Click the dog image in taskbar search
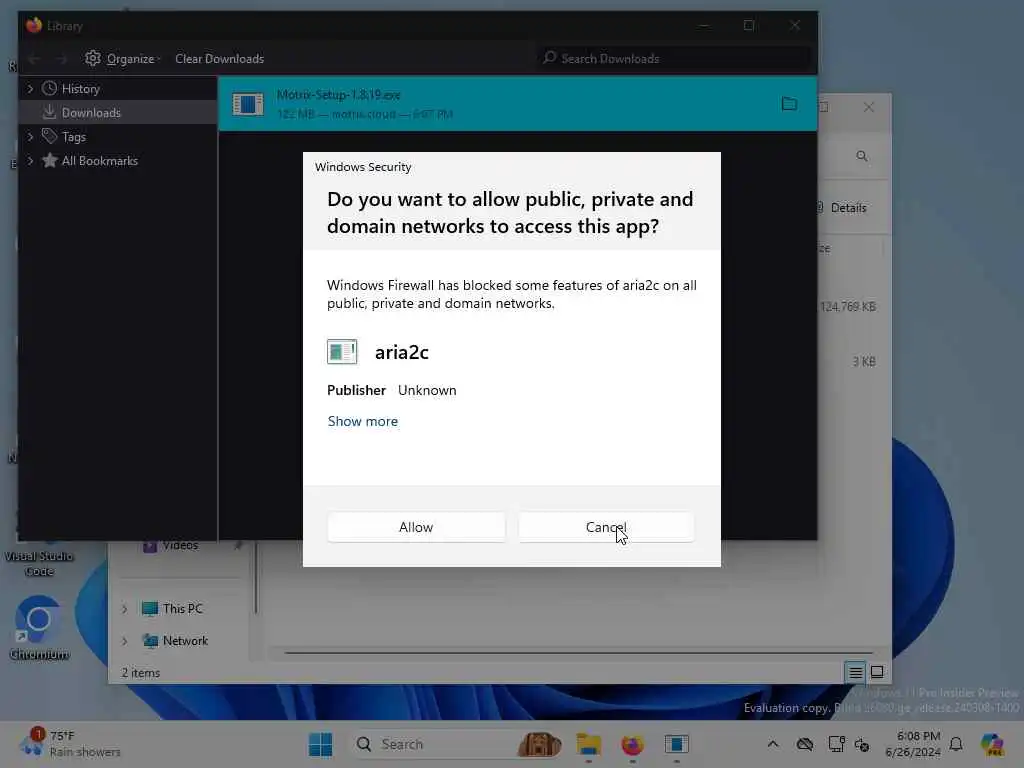This screenshot has width=1024, height=768. (x=539, y=744)
